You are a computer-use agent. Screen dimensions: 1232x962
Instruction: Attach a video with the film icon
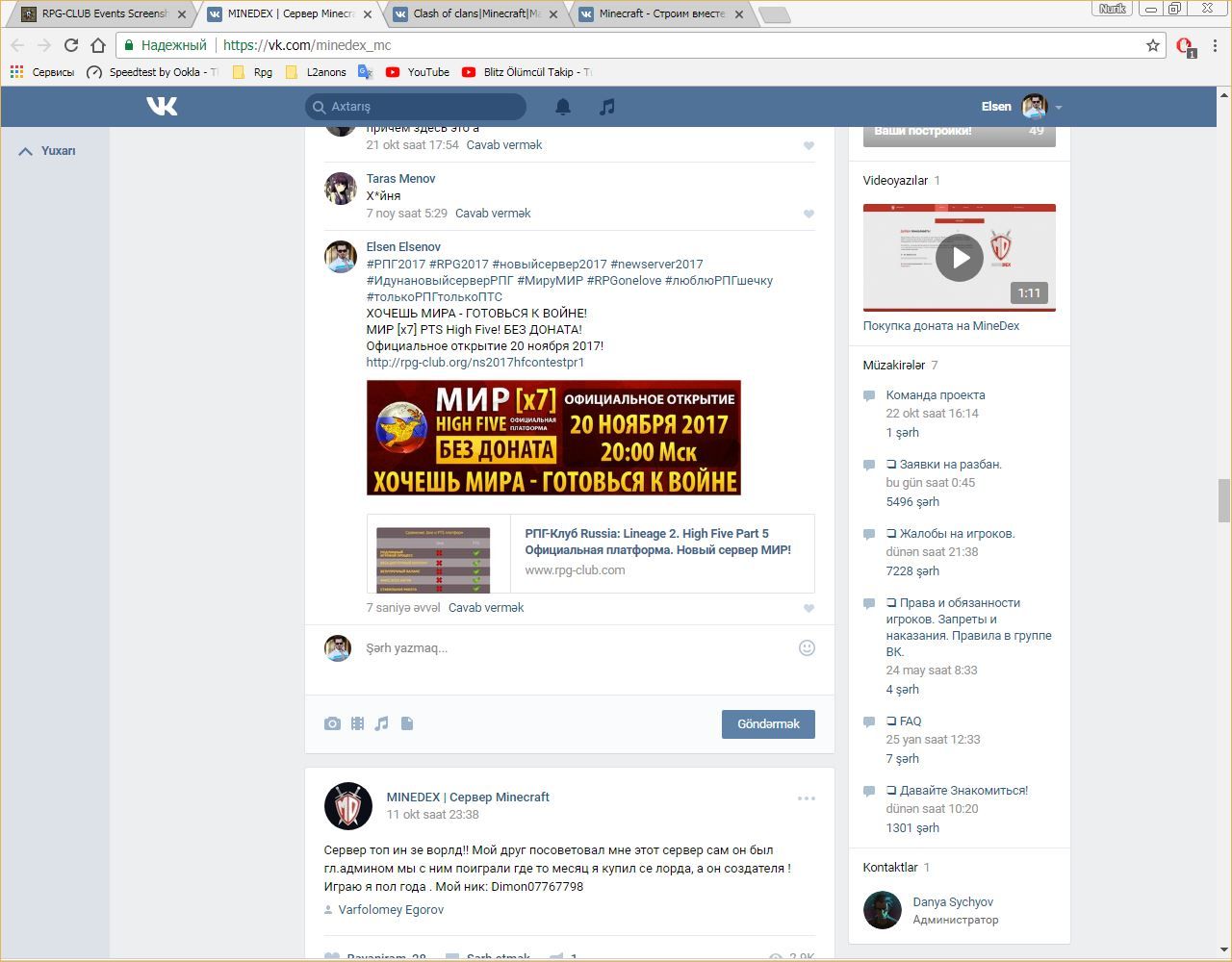point(357,723)
